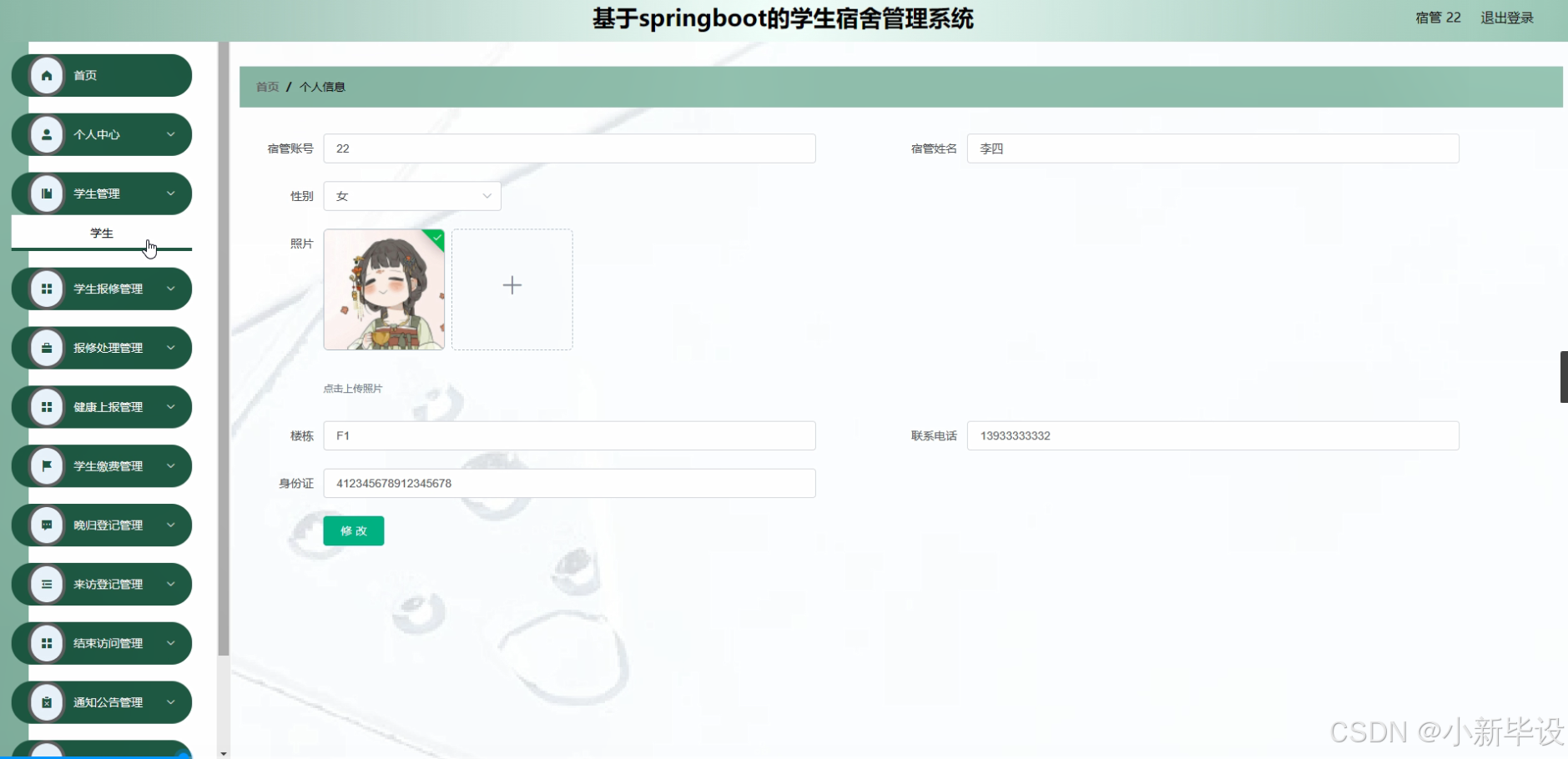Screen dimensions: 1568x759
Task: Click the plus box to upload photo
Action: [x=511, y=288]
